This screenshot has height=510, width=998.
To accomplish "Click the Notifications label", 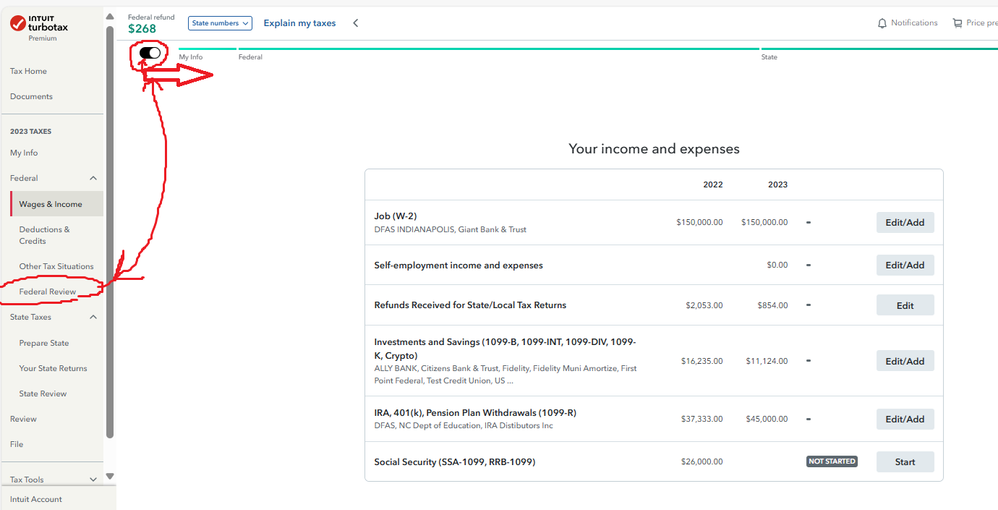I will coord(914,23).
